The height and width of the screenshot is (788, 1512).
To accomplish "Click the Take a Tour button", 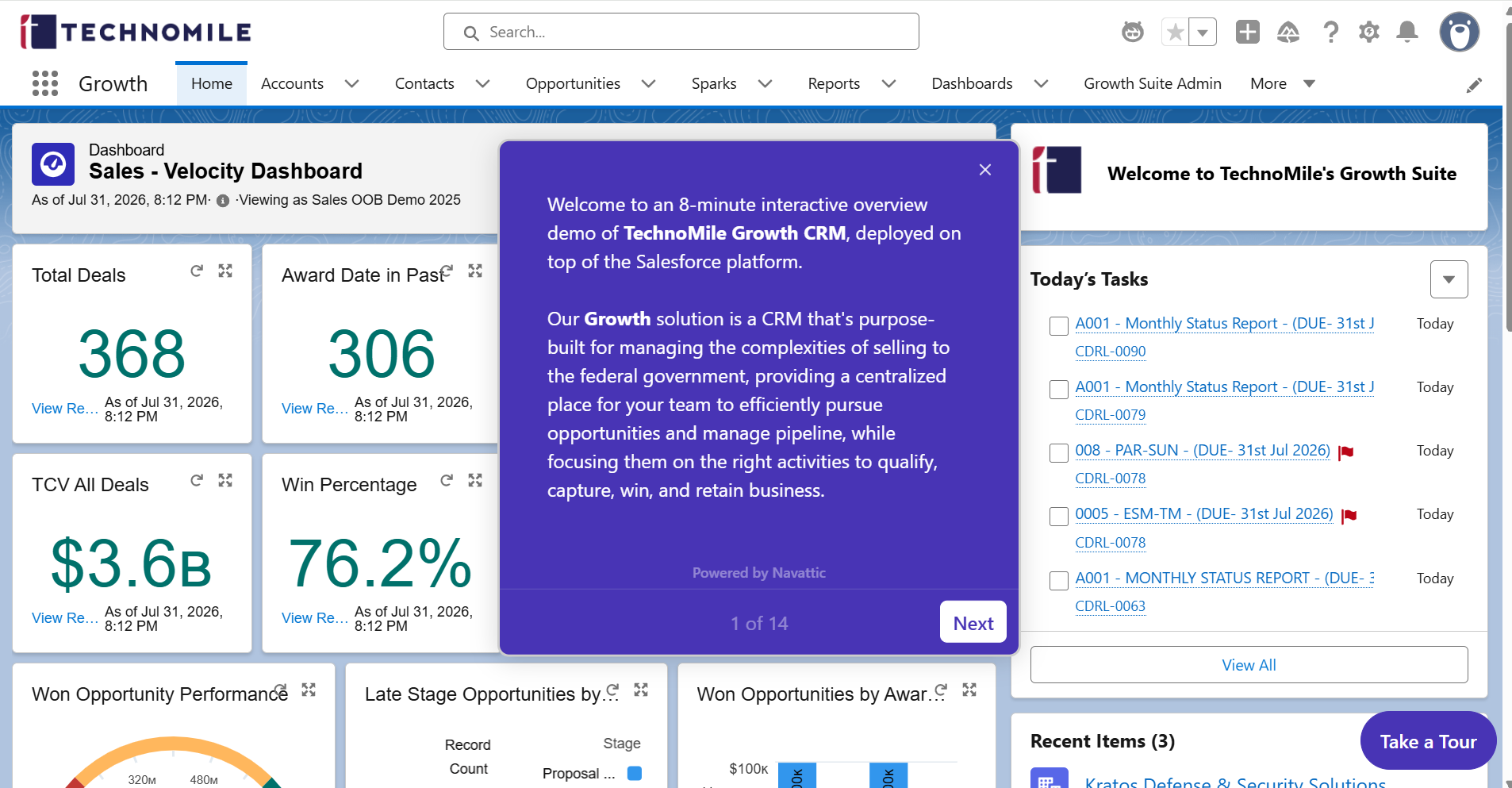I will click(1428, 741).
